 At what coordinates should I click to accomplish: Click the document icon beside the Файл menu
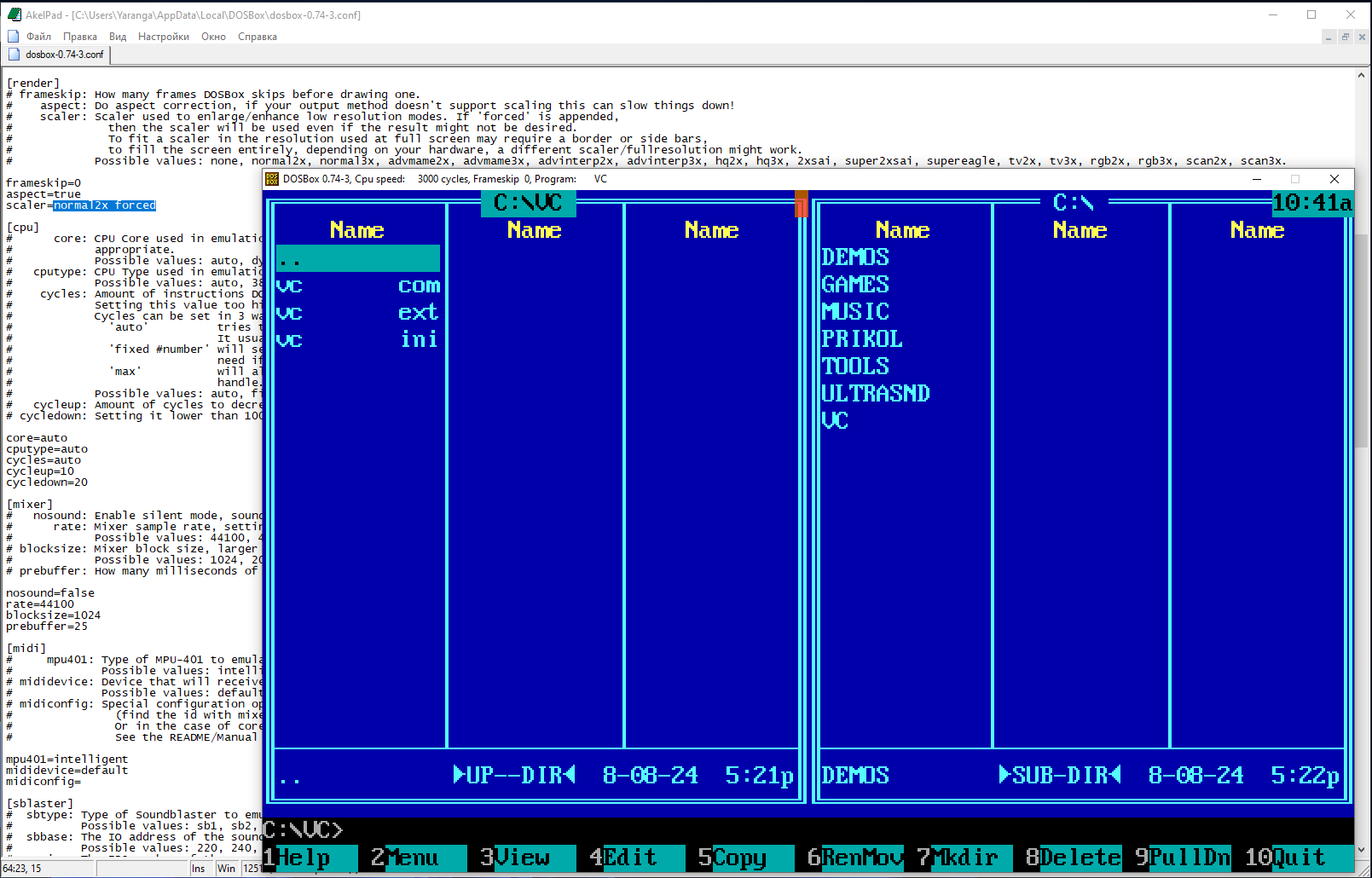13,37
